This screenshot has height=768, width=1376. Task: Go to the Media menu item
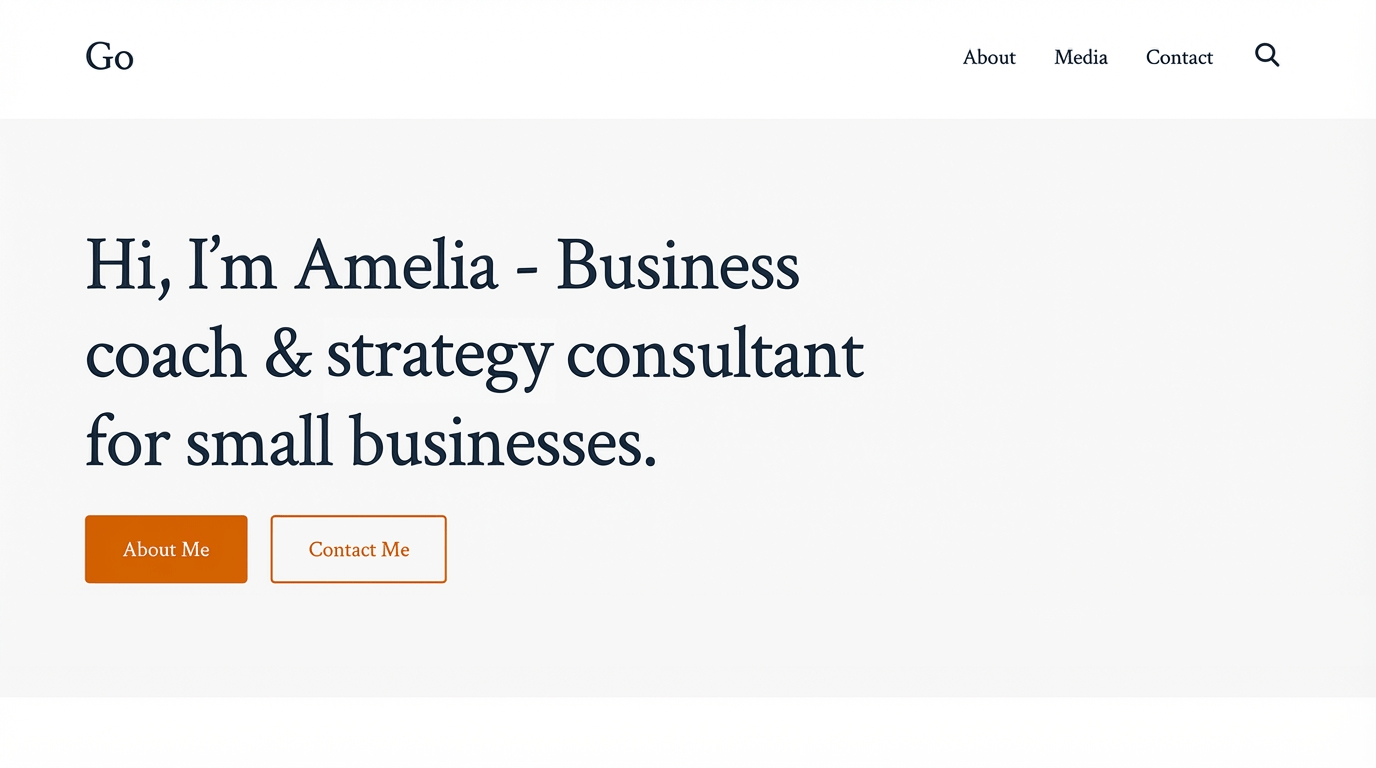click(x=1080, y=58)
